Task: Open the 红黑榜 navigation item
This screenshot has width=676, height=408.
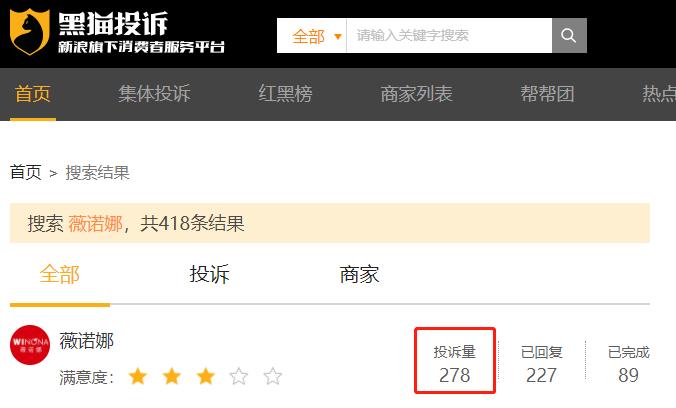Action: point(285,94)
